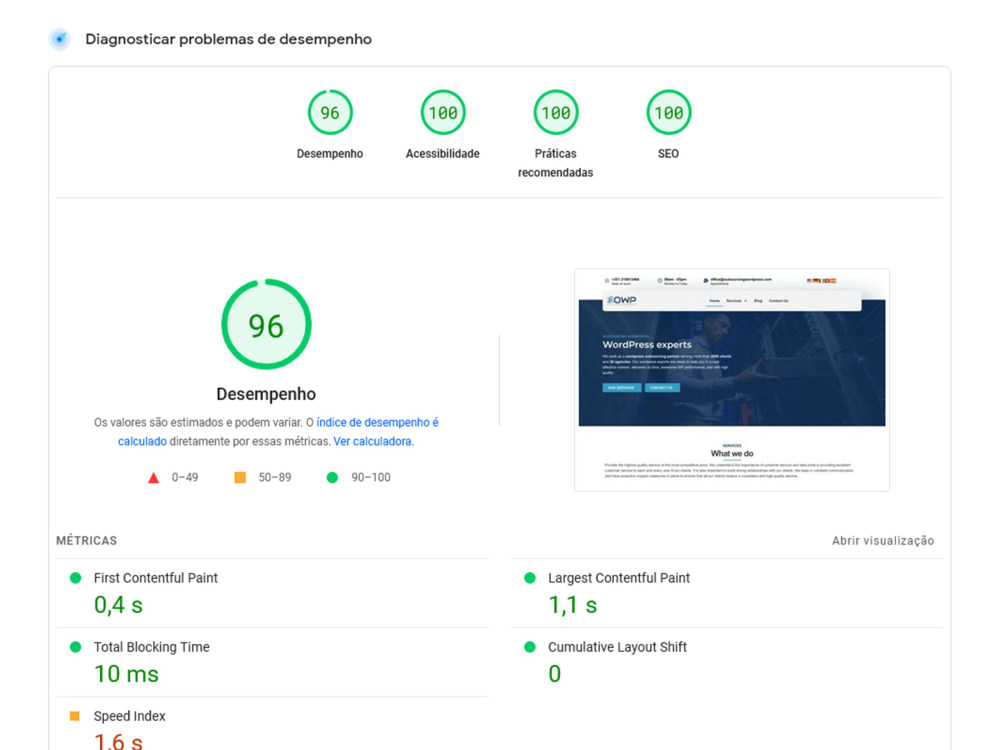Click the '50–89' legend range text
This screenshot has width=1000, height=750.
tap(275, 477)
